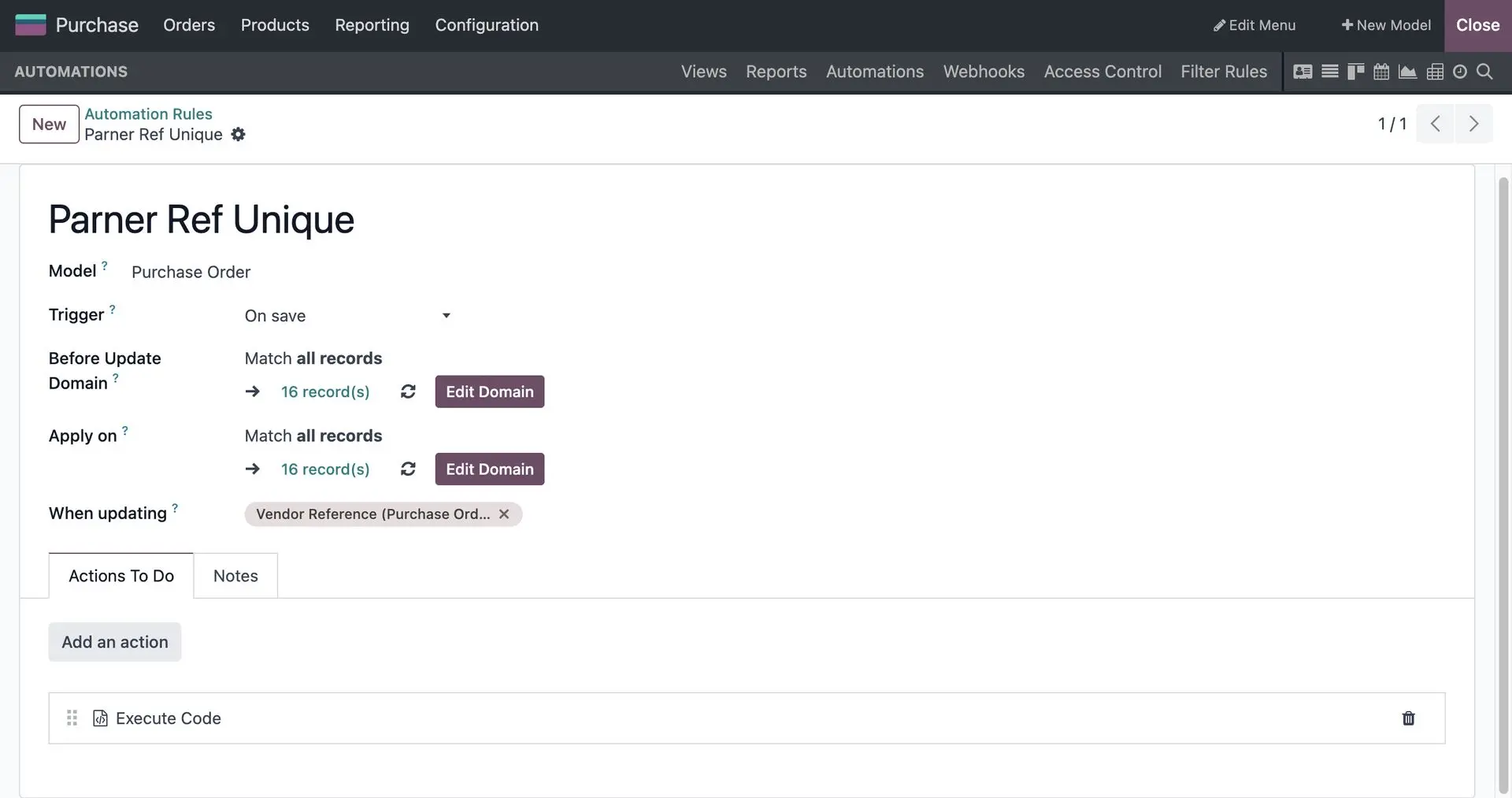Go to the next record arrow

click(x=1473, y=124)
